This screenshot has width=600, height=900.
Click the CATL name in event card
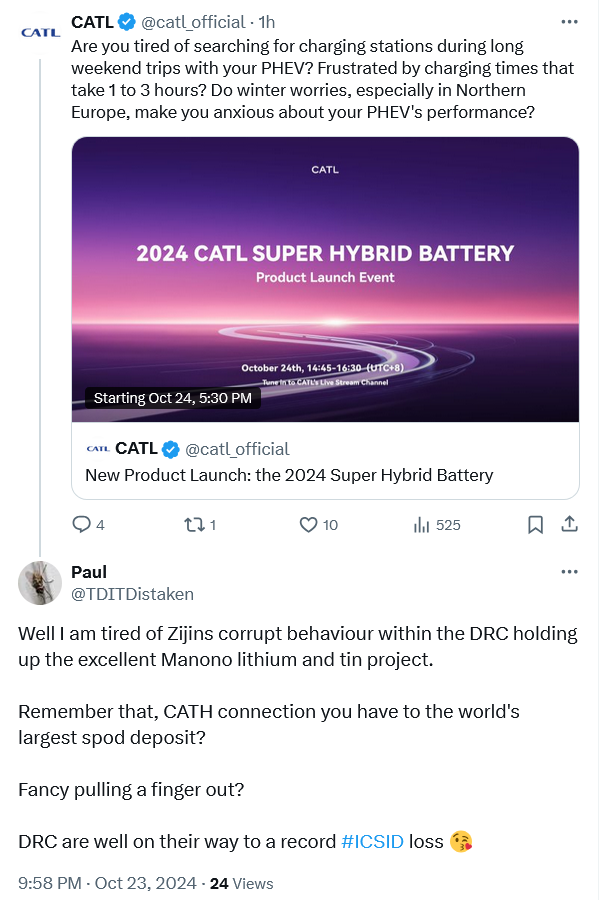136,448
